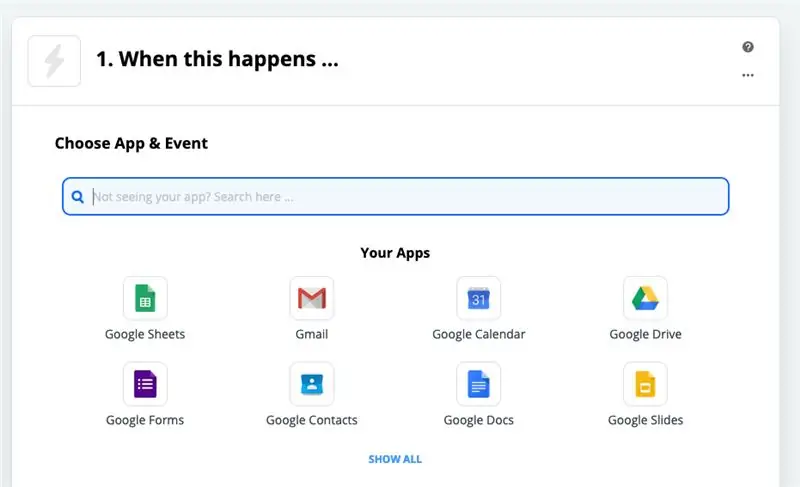Click the "Google Contacts" text label
Viewport: 800px width, 487px height.
point(312,420)
